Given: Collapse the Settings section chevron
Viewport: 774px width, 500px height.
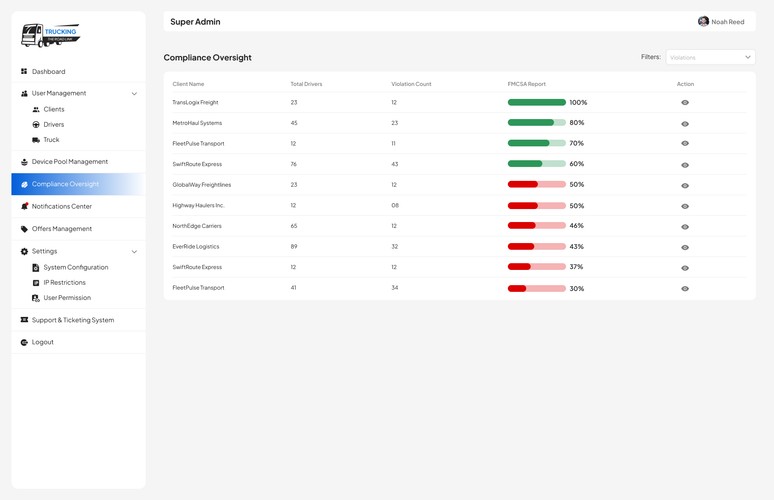Looking at the screenshot, I should point(134,252).
